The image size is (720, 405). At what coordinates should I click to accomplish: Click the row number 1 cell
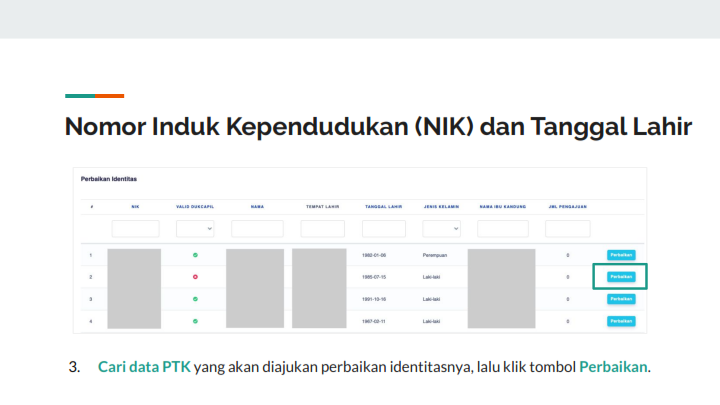pos(90,255)
